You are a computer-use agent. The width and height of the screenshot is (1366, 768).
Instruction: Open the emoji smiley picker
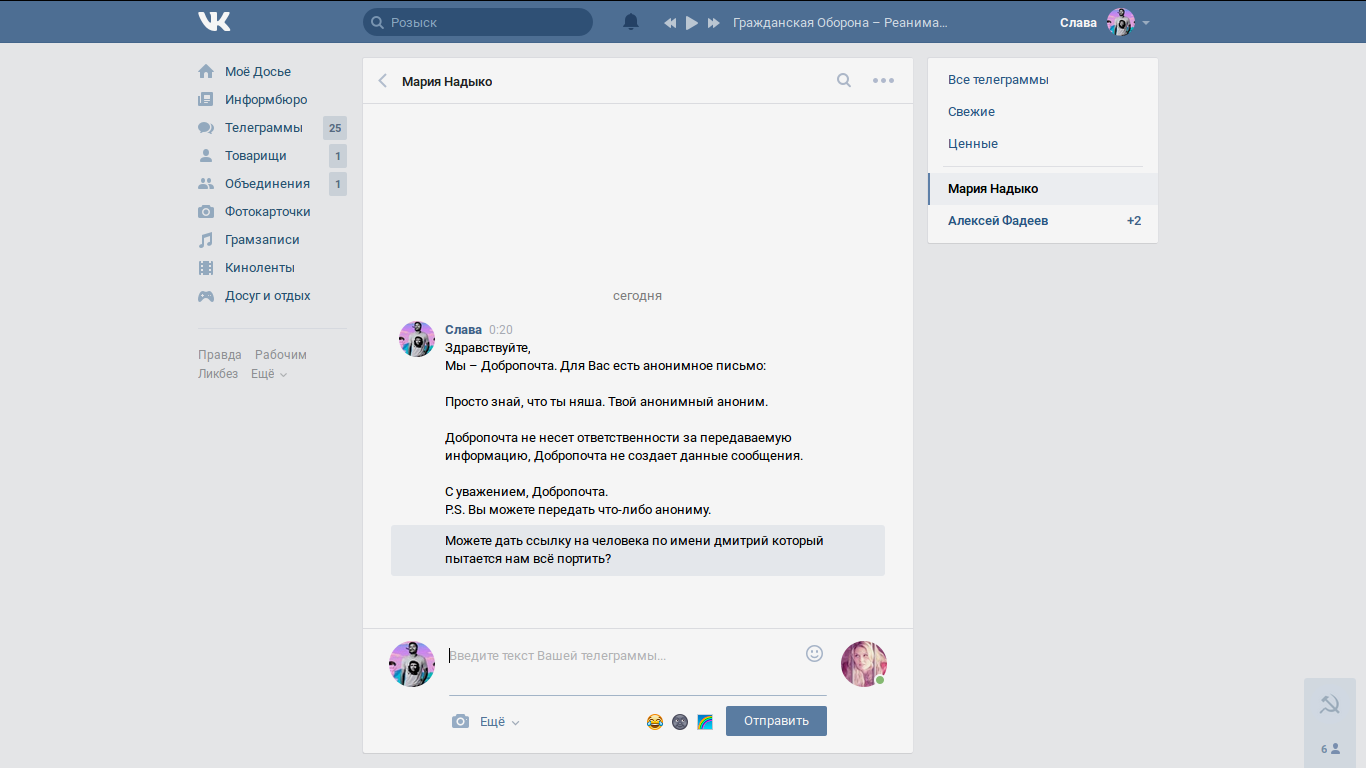pyautogui.click(x=814, y=653)
